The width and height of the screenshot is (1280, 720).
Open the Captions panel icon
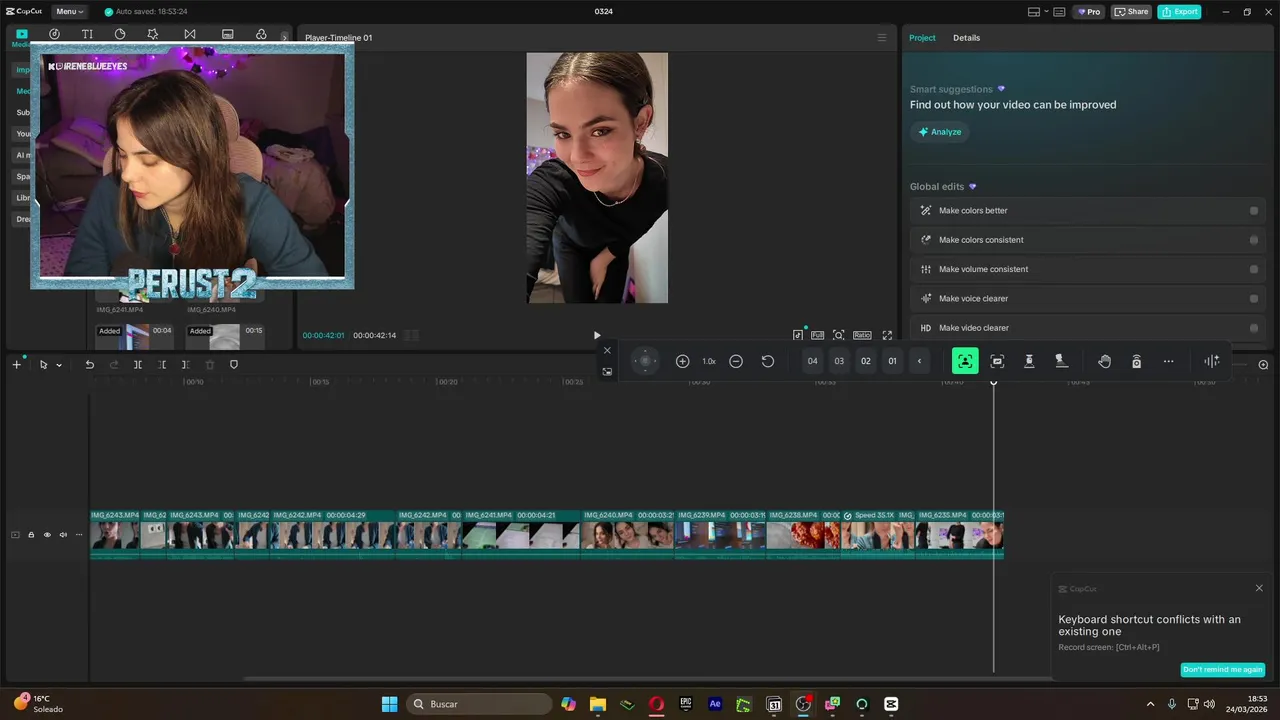[227, 34]
